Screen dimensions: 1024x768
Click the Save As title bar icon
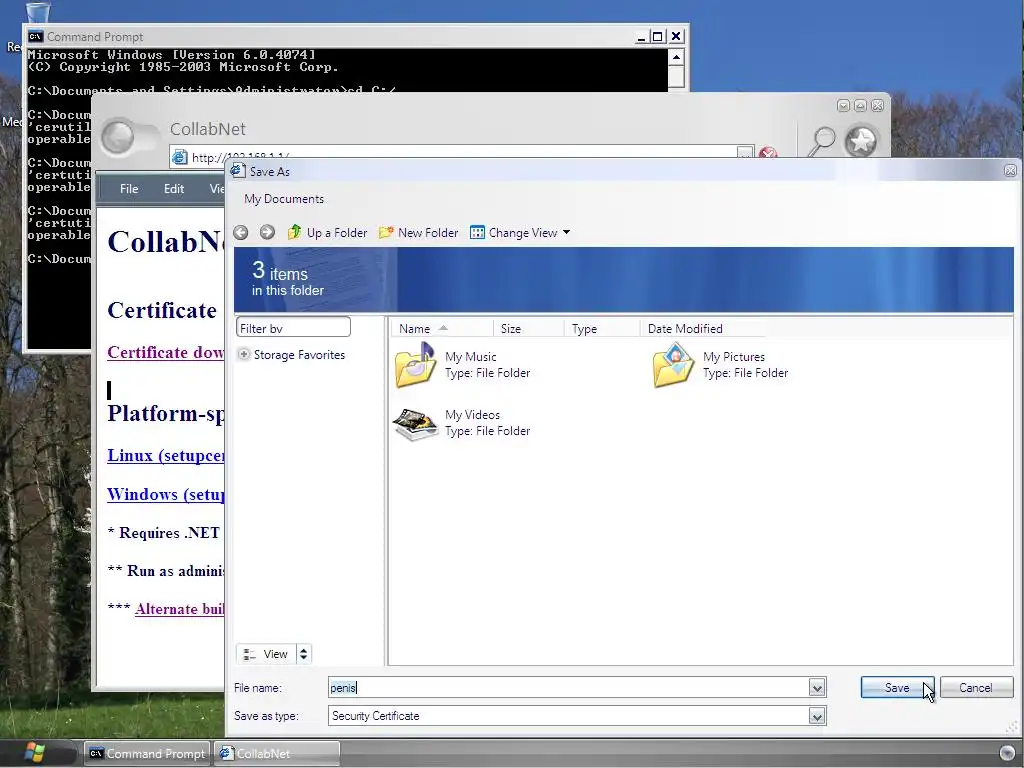click(x=238, y=171)
